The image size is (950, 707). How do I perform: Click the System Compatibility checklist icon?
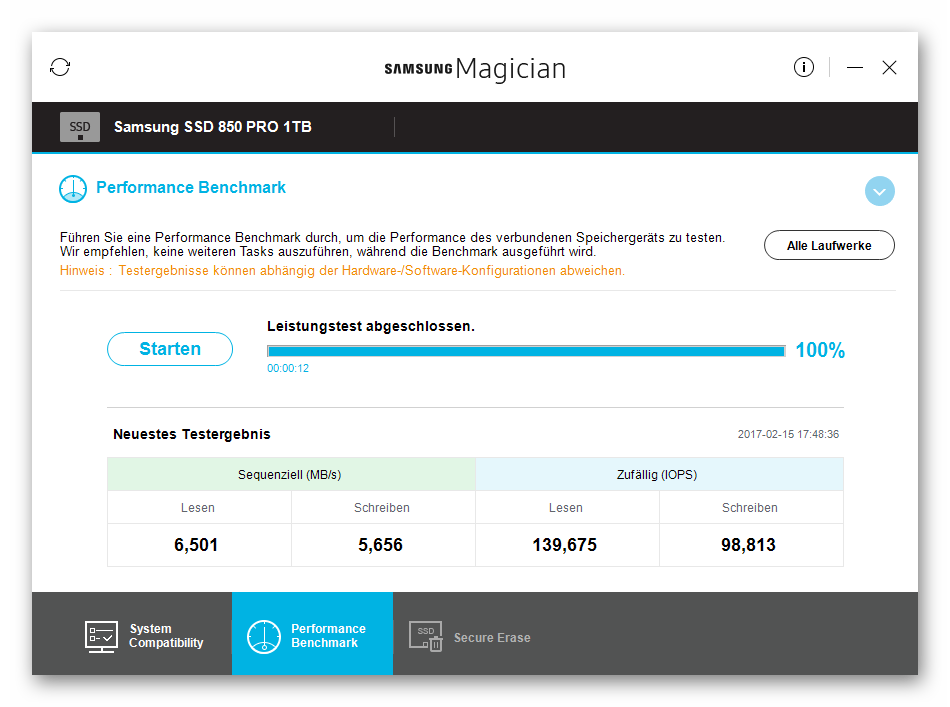[101, 636]
